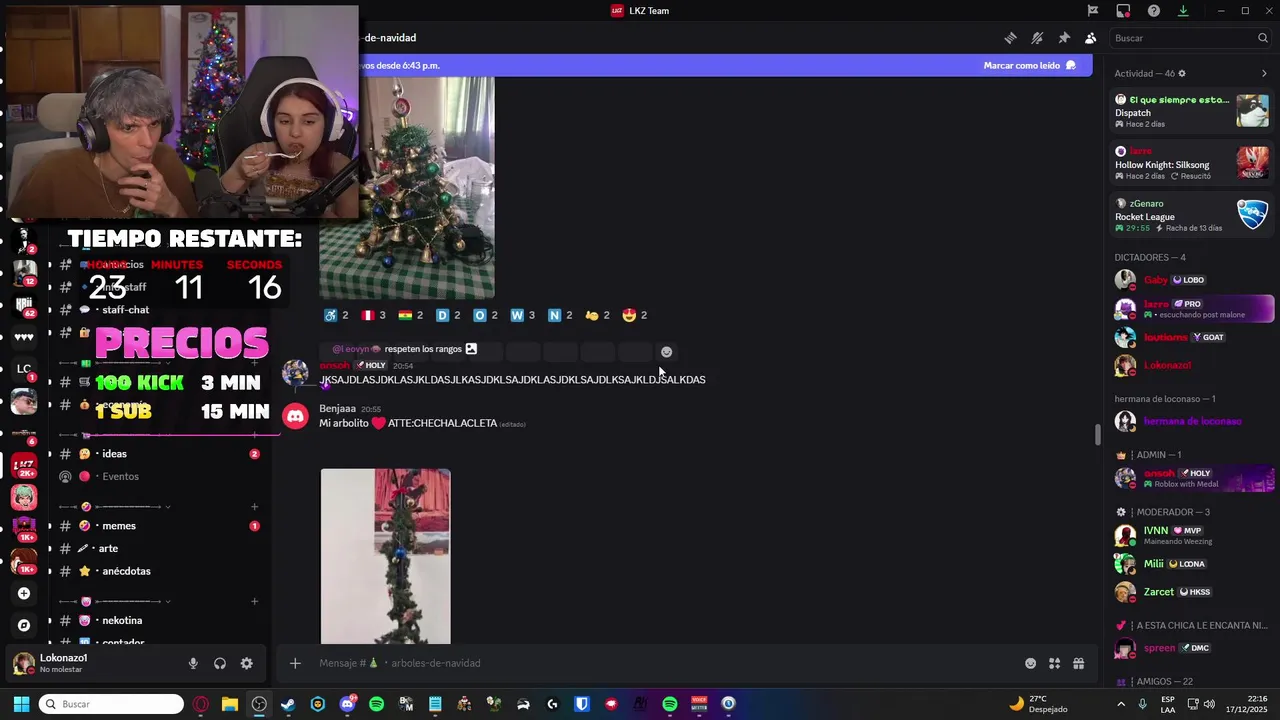Click the green download update icon
This screenshot has width=1280, height=720.
pos(1183,11)
